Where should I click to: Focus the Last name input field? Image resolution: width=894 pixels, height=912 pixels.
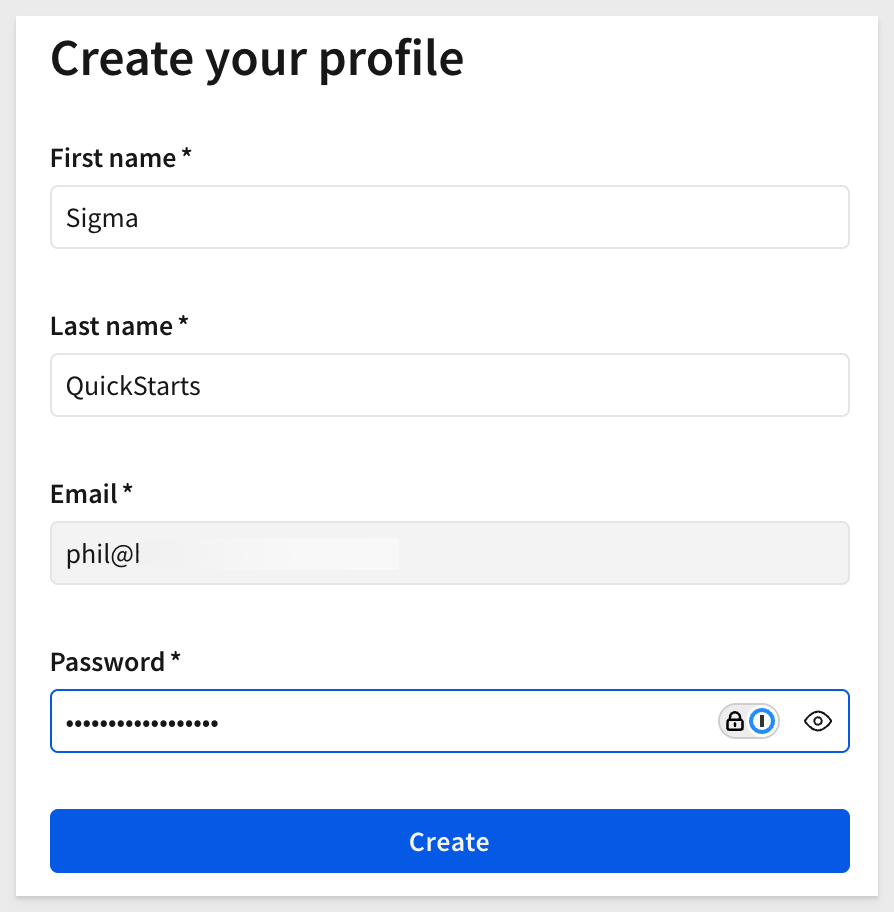click(x=450, y=385)
